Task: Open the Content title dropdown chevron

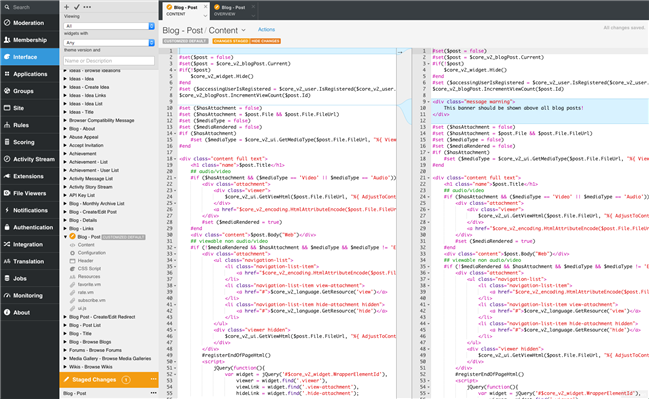Action: click(x=243, y=30)
